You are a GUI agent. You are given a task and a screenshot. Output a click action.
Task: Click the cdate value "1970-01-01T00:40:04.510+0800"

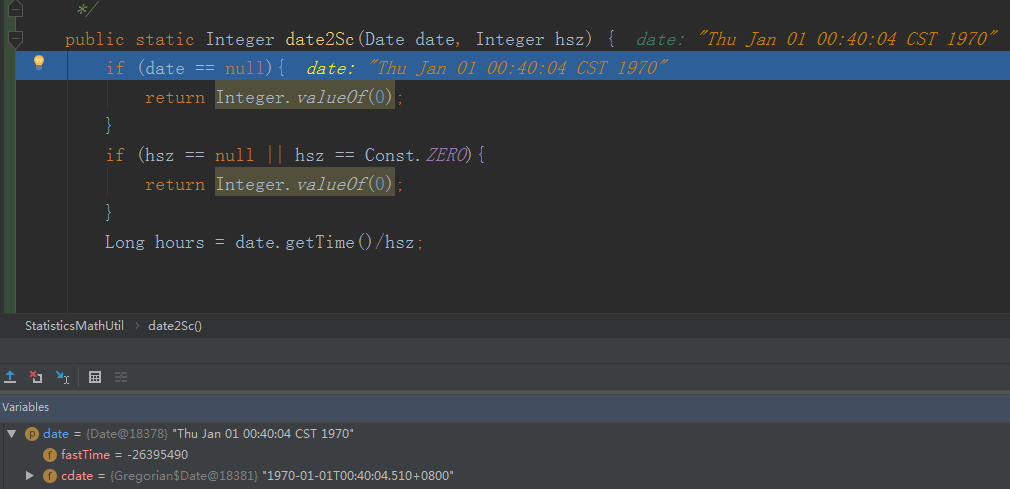click(x=359, y=475)
